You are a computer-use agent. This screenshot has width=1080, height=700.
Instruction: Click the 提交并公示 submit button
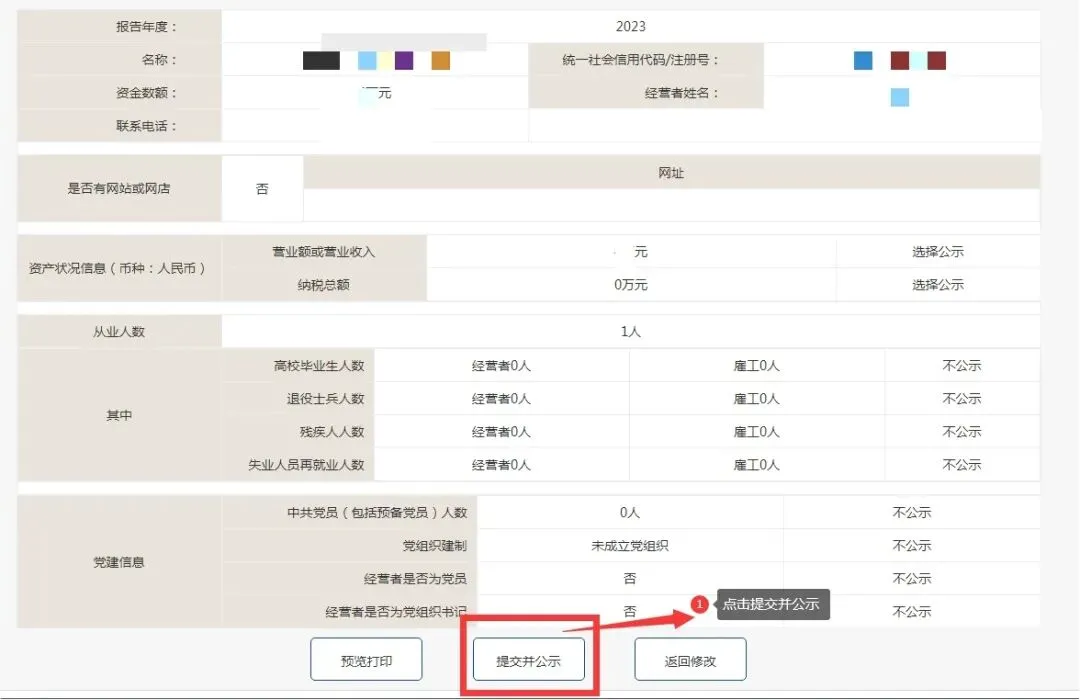528,658
